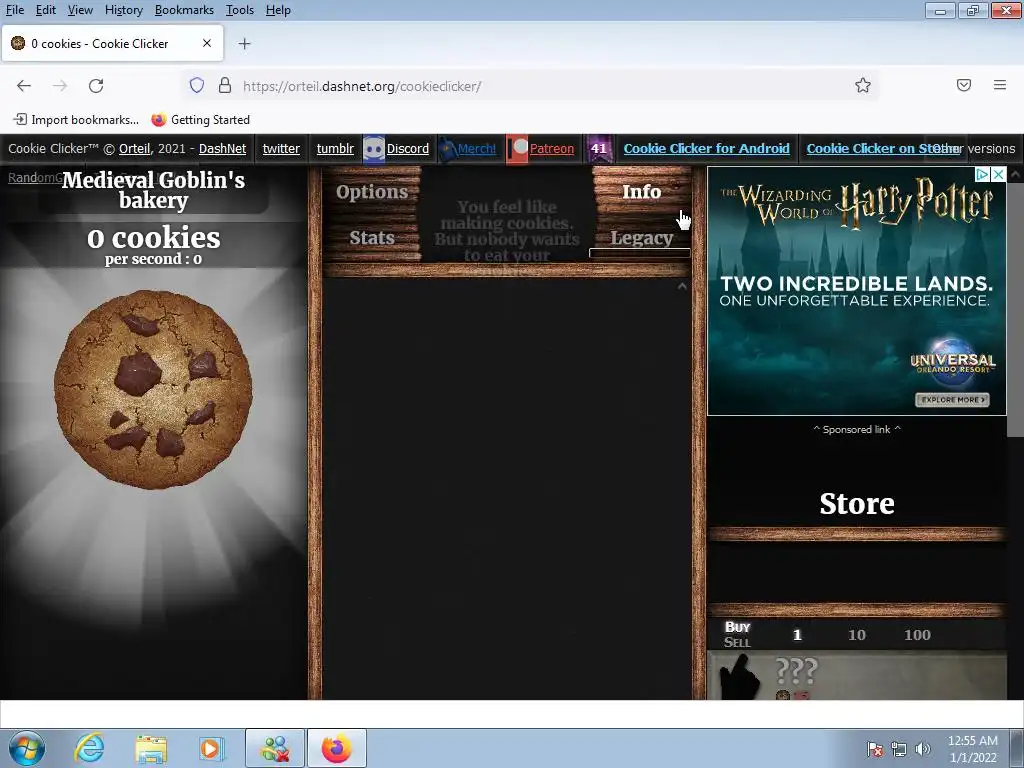Viewport: 1024px width, 768px height.
Task: Launch Internet Explorer from taskbar
Action: pyautogui.click(x=89, y=748)
